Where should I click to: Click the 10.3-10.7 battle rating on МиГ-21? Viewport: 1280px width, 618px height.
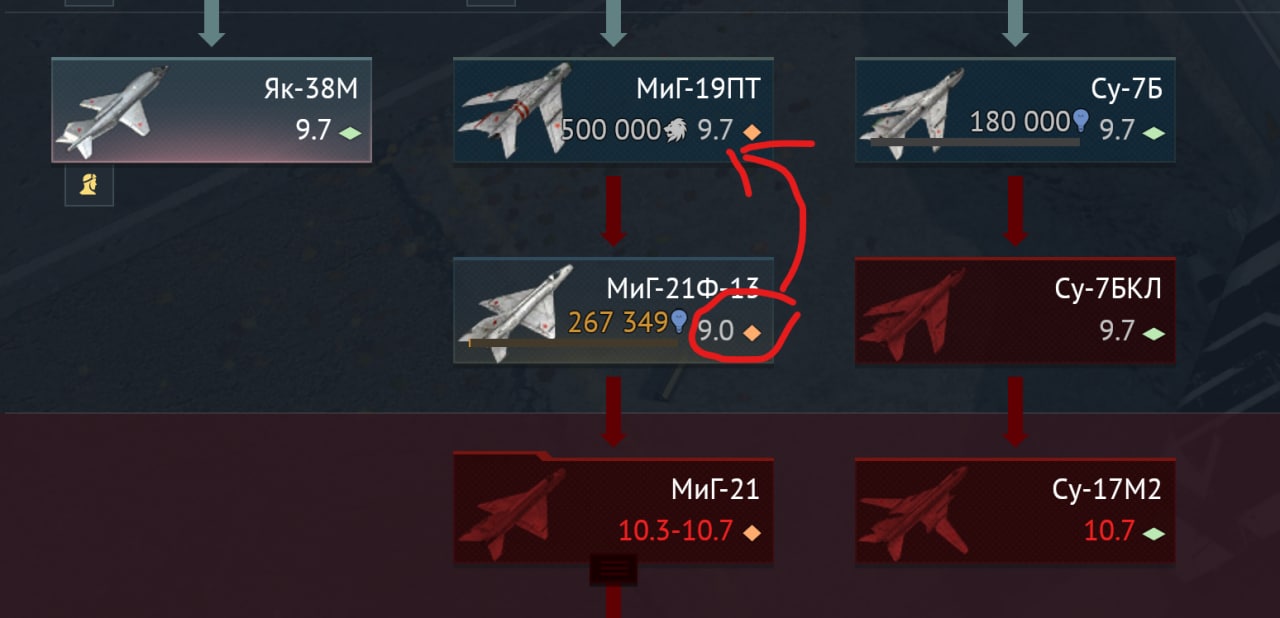click(x=675, y=531)
